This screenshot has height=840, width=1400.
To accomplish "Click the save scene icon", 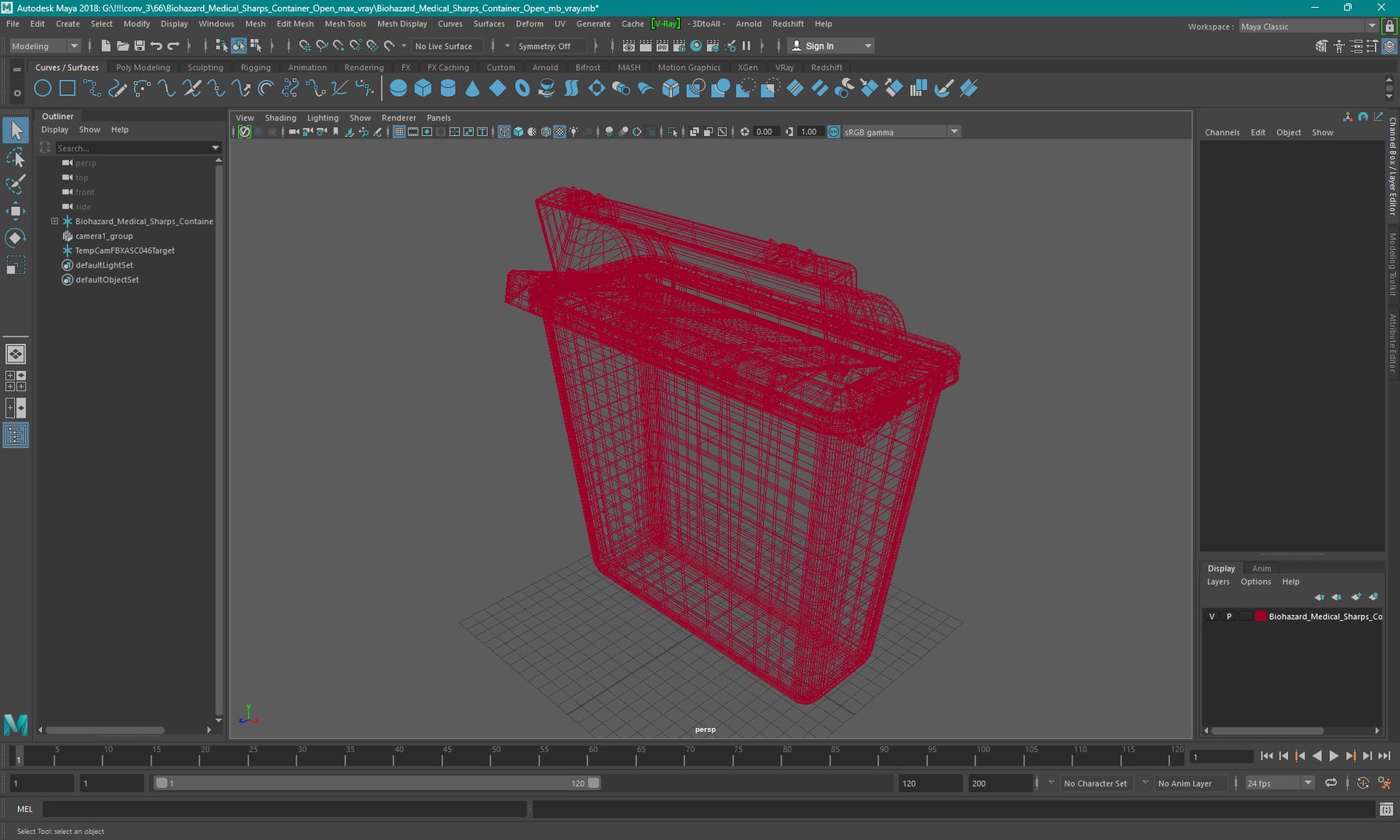I will coord(139,46).
